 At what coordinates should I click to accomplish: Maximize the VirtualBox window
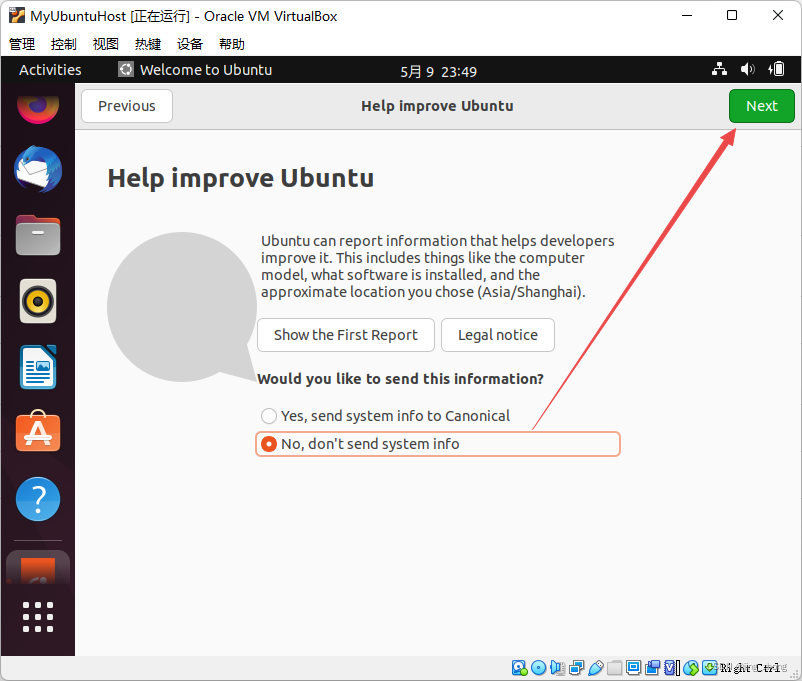tap(732, 15)
